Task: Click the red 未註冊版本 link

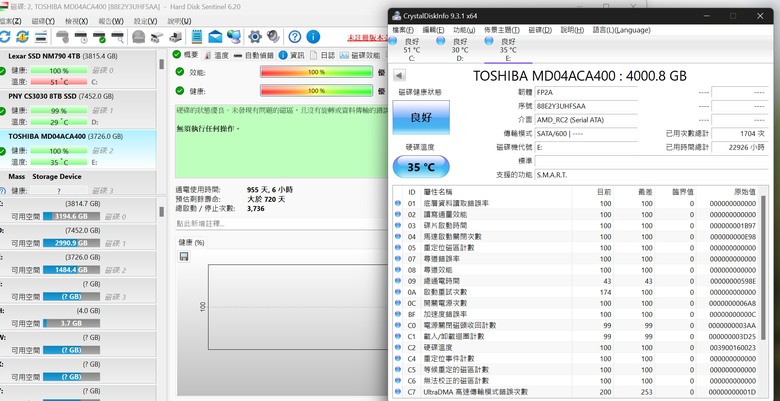Action: [369, 38]
